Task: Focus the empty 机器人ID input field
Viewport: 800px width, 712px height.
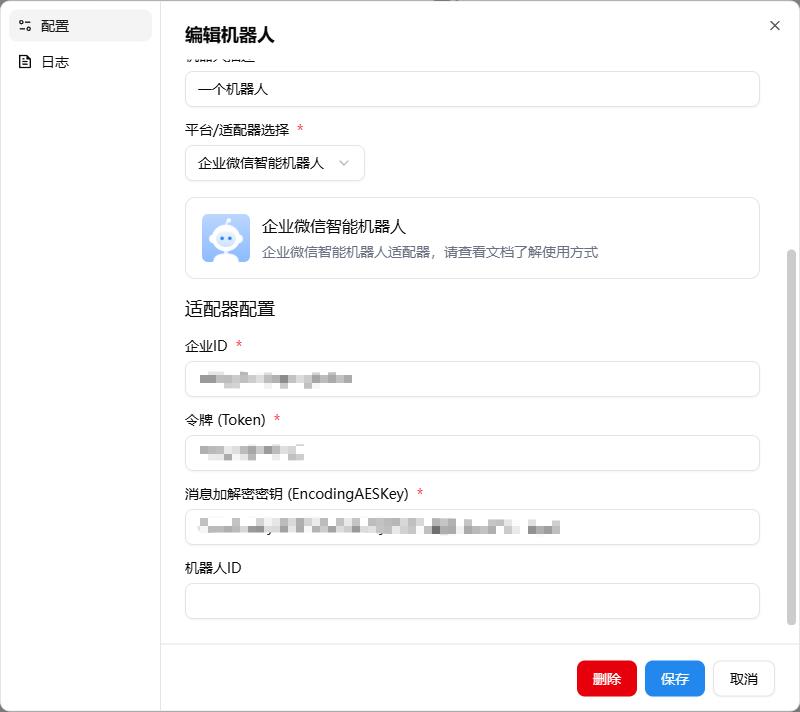Action: (x=472, y=601)
